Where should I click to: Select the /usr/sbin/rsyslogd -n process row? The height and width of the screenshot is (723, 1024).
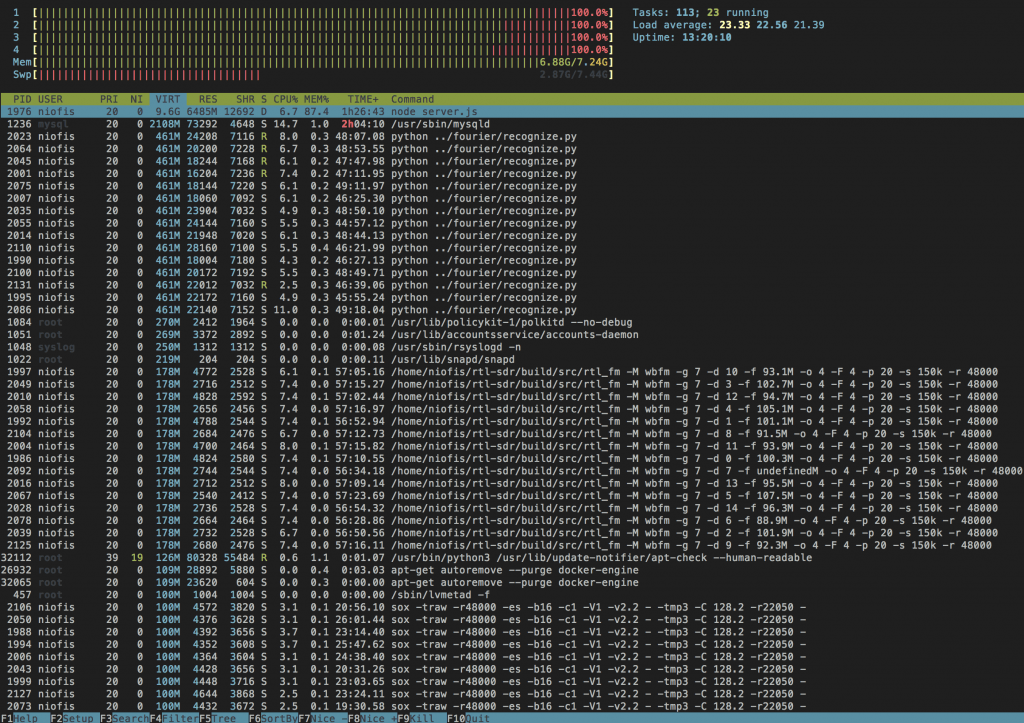(512, 347)
